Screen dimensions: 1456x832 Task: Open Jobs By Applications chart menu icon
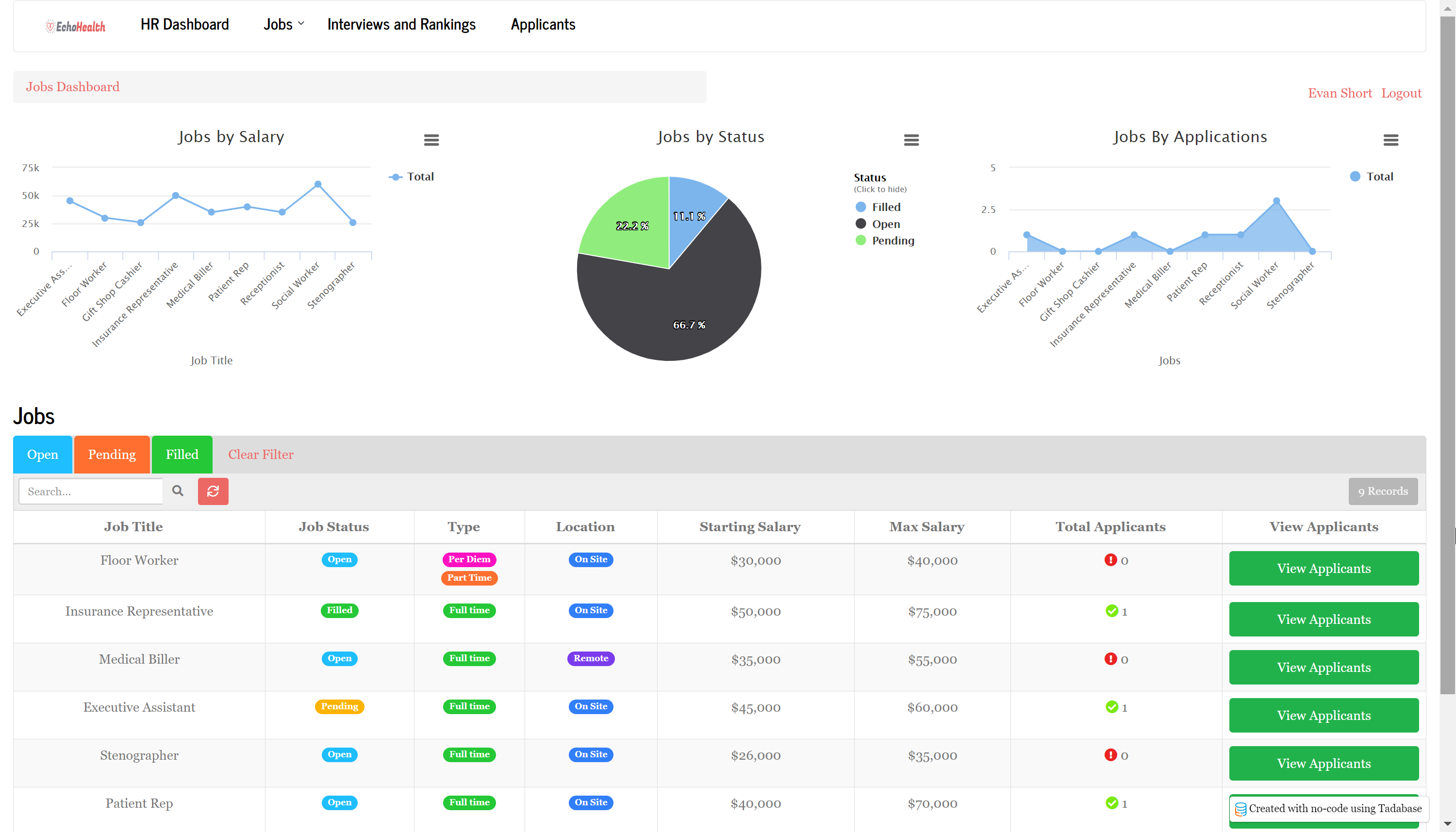tap(1391, 140)
